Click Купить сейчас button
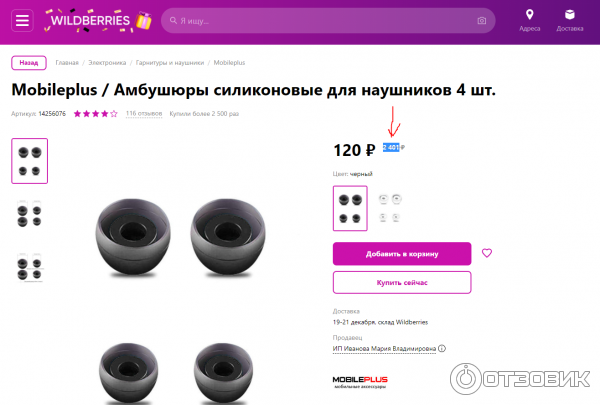Viewport: 600px width, 405px height. point(402,283)
